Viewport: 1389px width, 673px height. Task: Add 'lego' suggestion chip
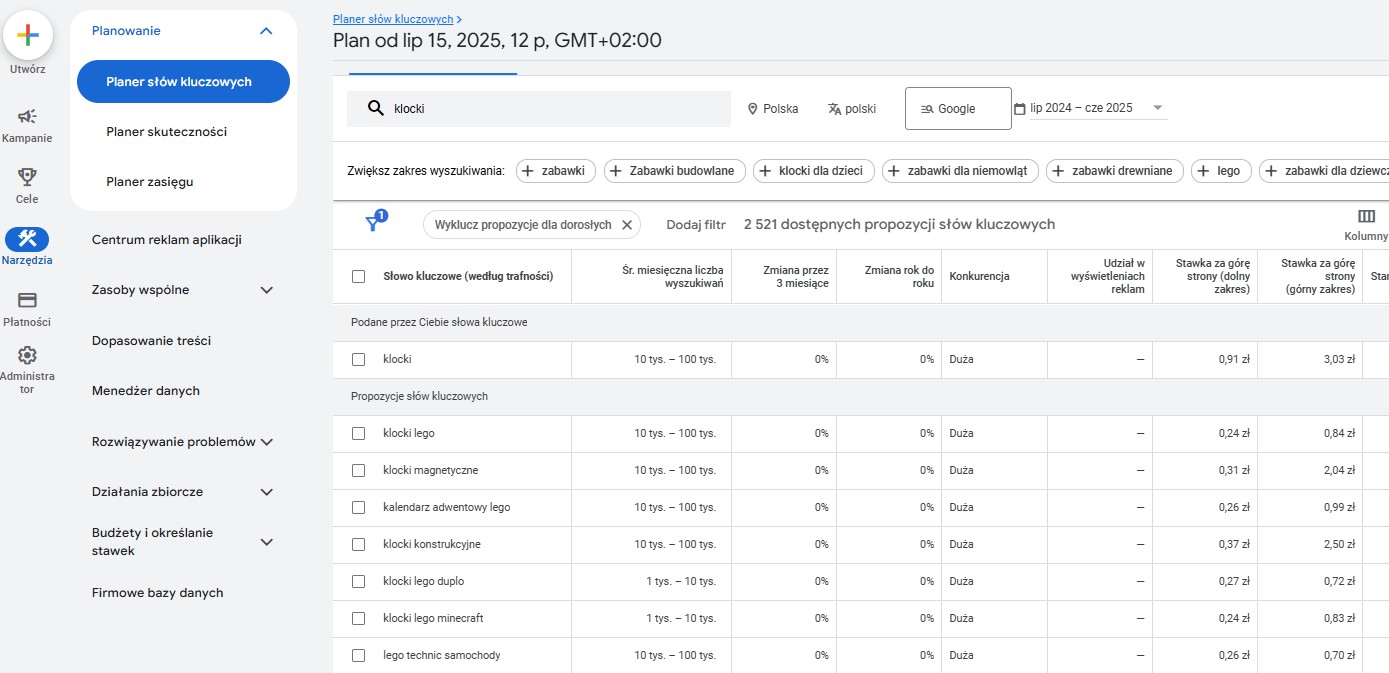click(1221, 171)
